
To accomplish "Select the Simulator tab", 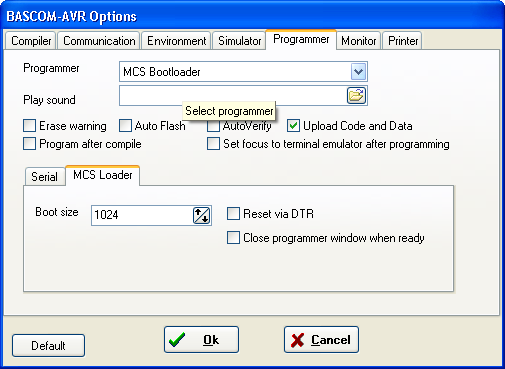I will click(239, 41).
